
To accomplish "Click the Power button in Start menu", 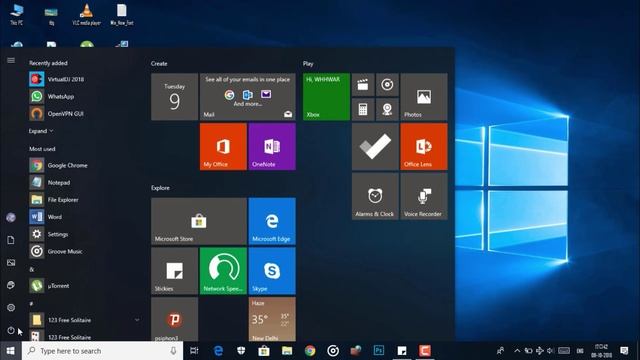I will (x=11, y=330).
